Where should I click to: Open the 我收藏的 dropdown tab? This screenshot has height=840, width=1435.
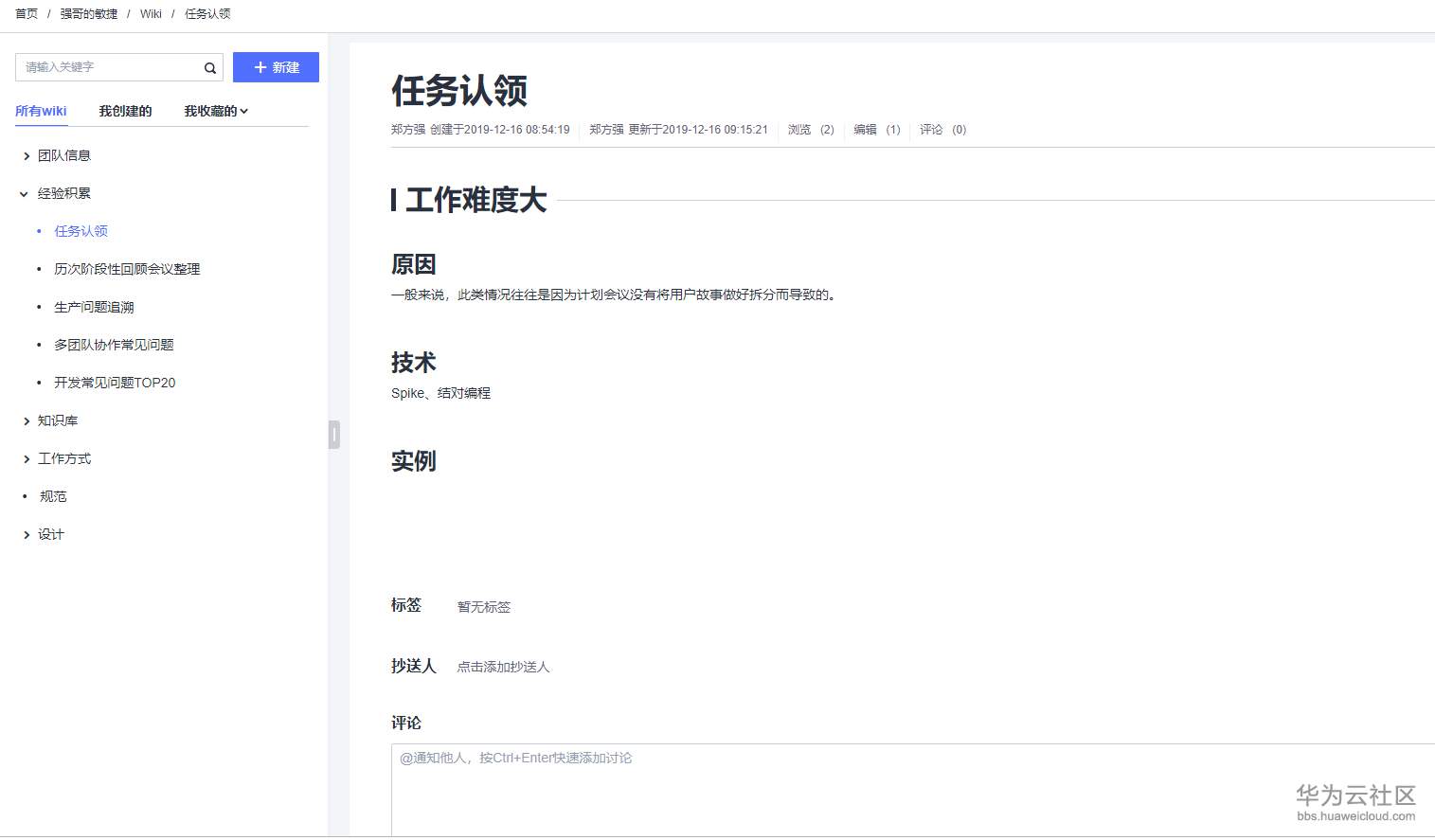[216, 111]
